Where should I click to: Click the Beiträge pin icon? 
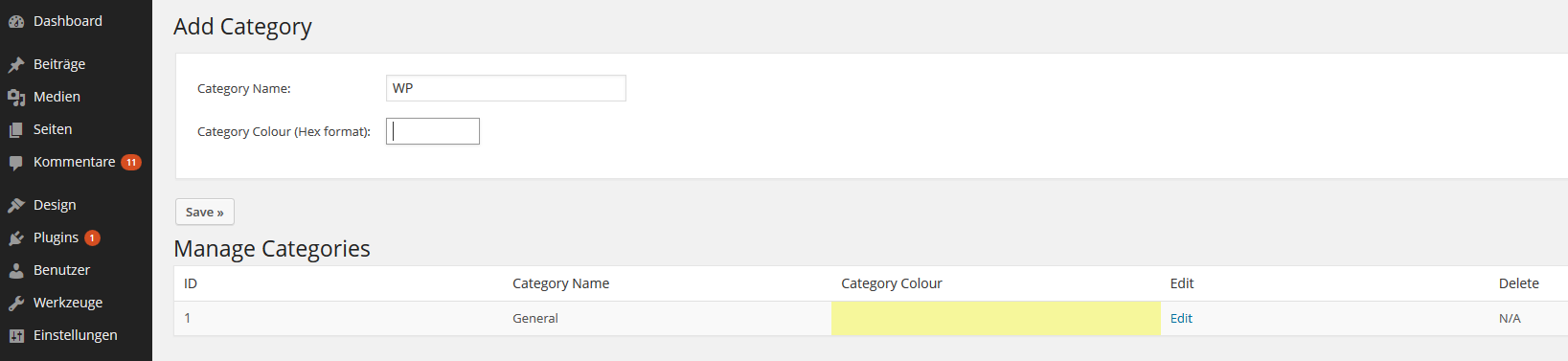tap(16, 64)
